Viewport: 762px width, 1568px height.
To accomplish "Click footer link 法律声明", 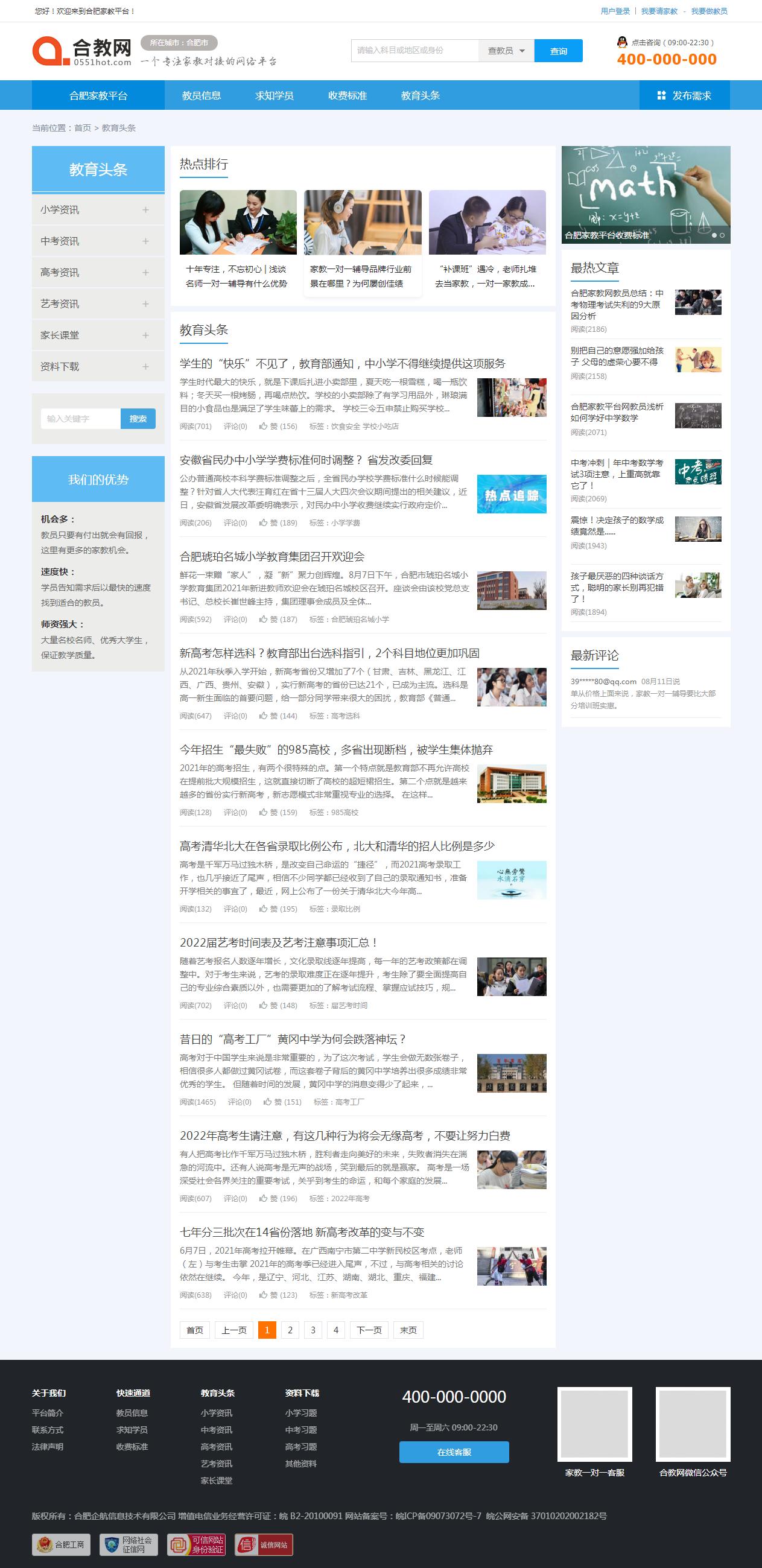I will [48, 1447].
